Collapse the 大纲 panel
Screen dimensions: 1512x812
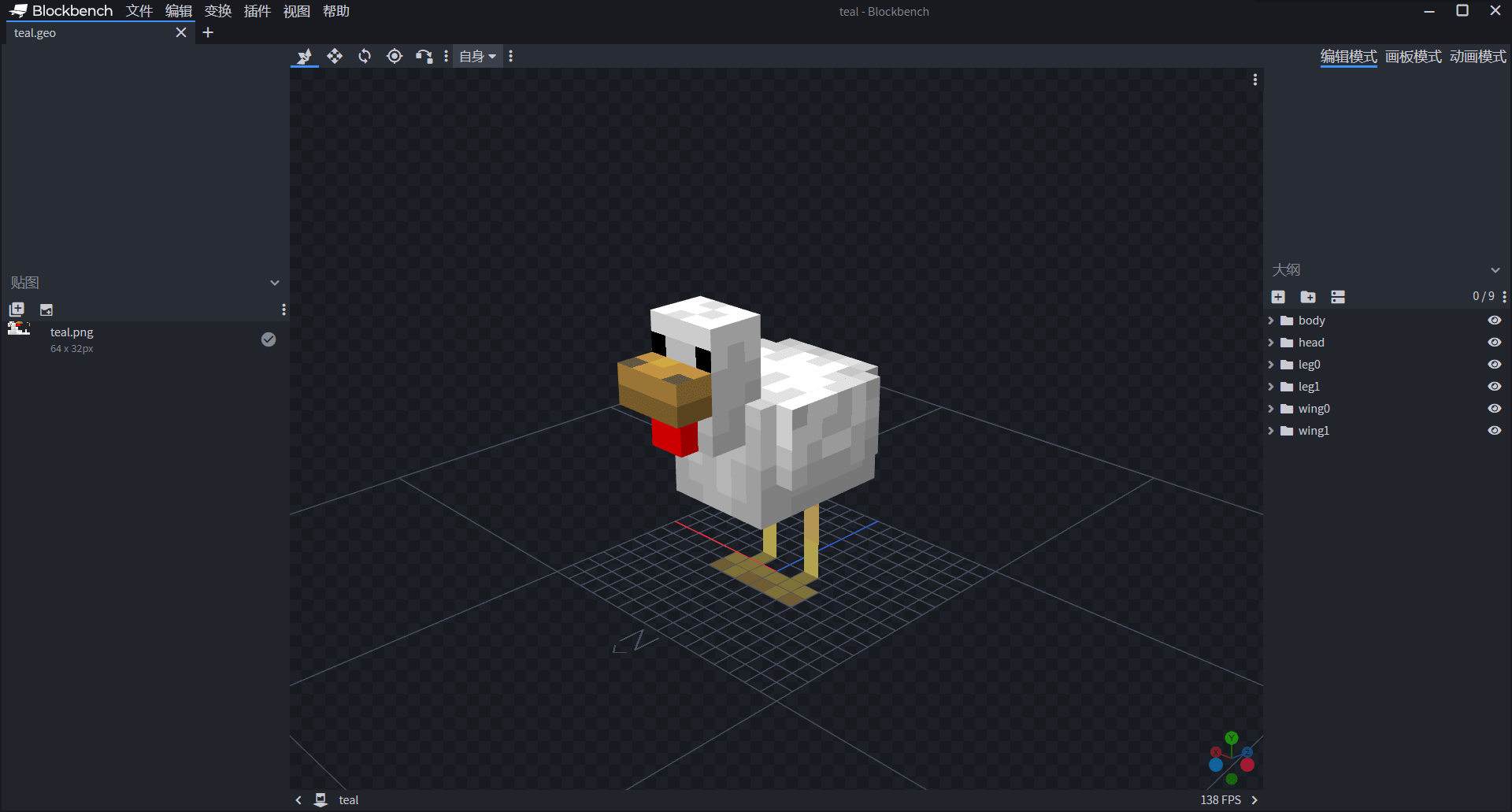(x=1495, y=270)
